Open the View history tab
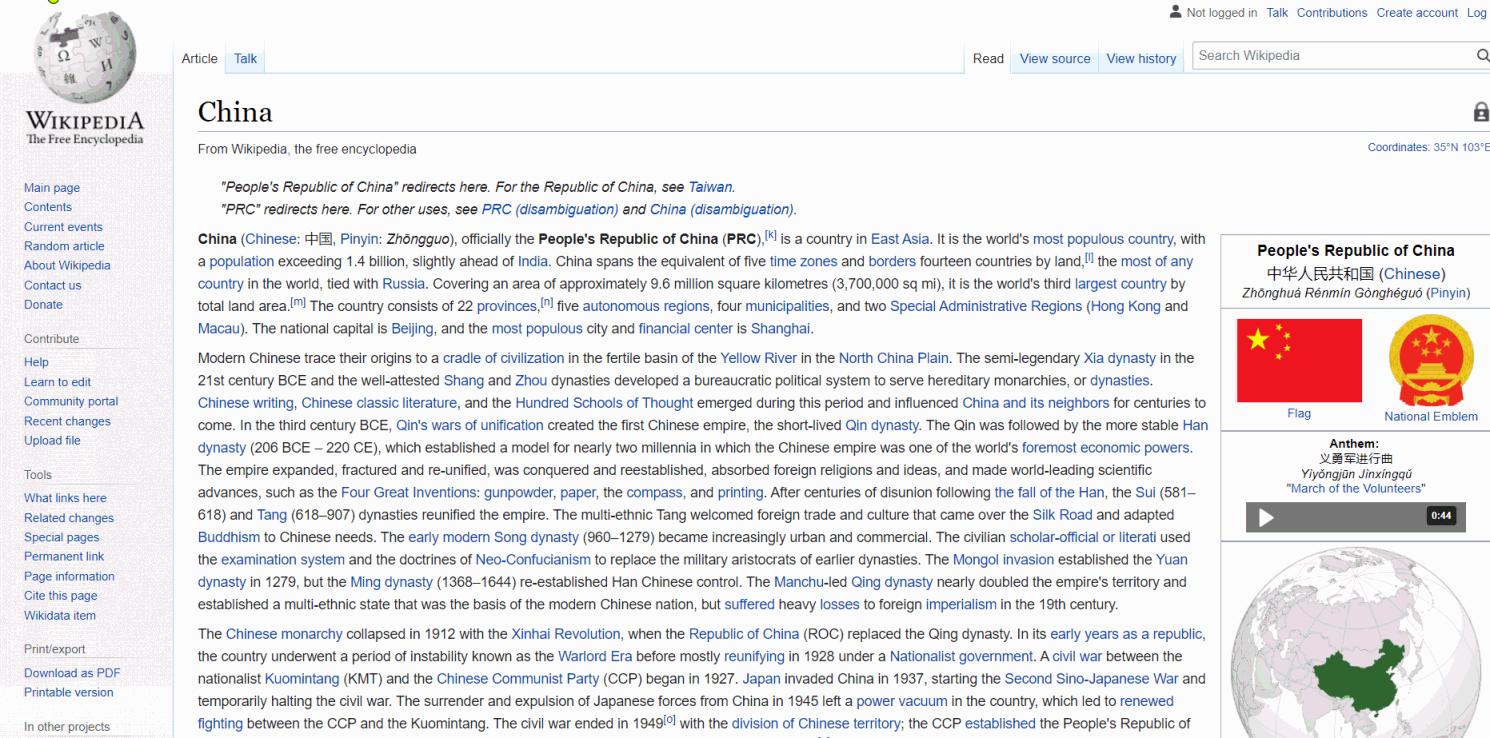The width and height of the screenshot is (1490, 738). 1141,59
